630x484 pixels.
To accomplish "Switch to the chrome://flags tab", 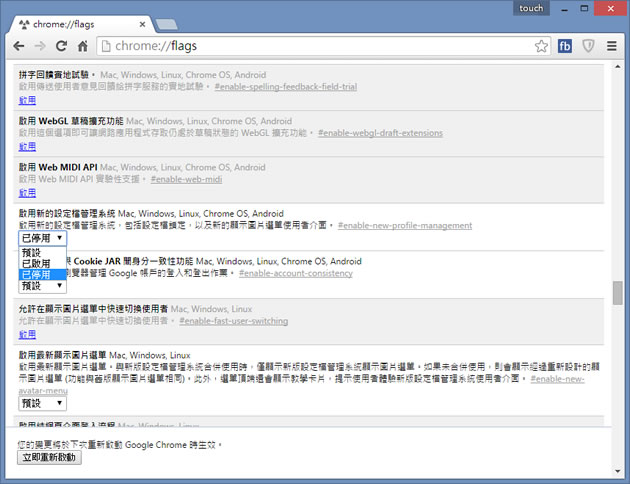I will coord(78,20).
